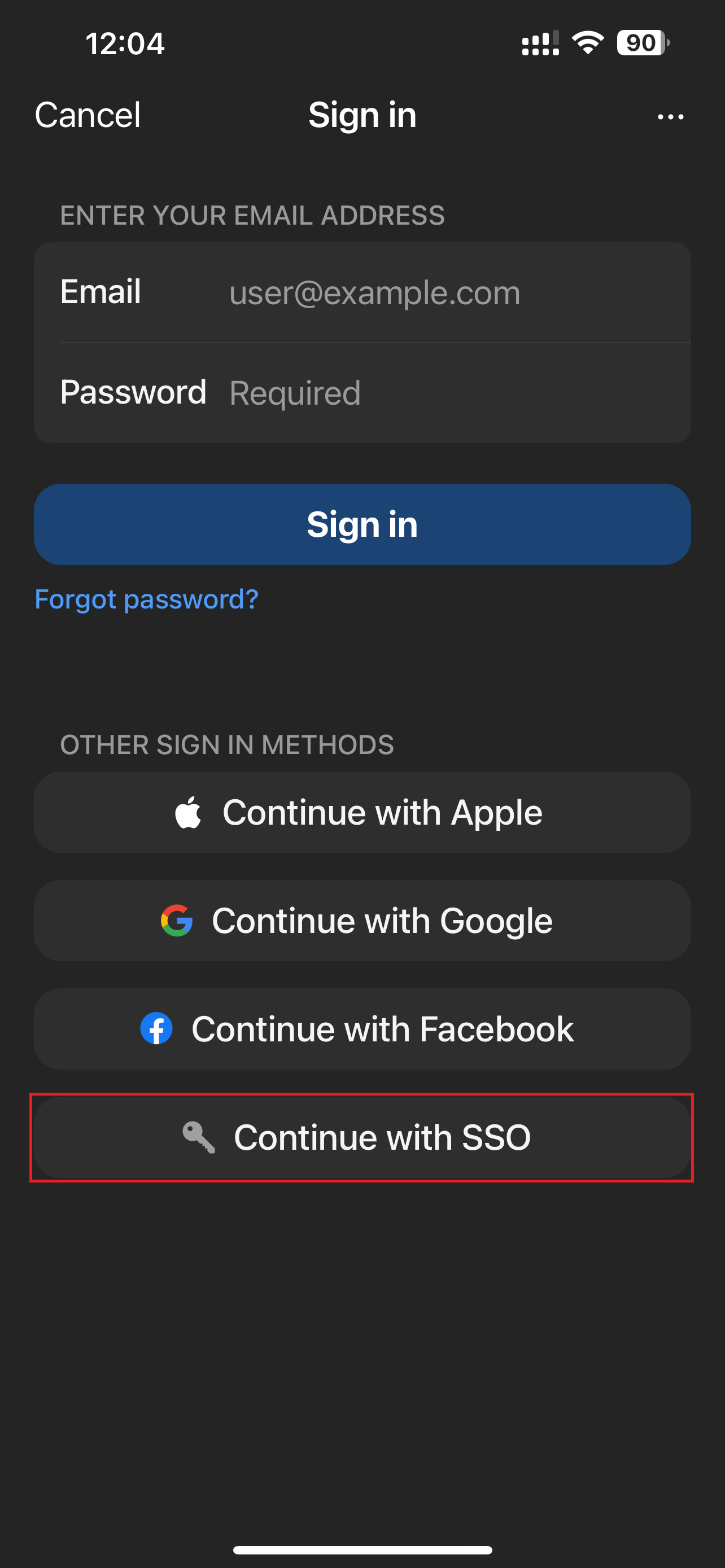725x1568 pixels.
Task: Choose Continue with Apple text
Action: [x=382, y=812]
